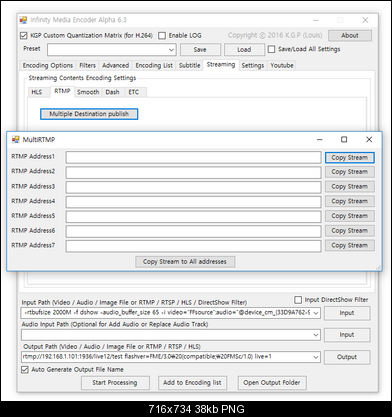Viewport: 392px width, 417px height.
Task: Click Add to Encoding list button
Action: [192, 383]
